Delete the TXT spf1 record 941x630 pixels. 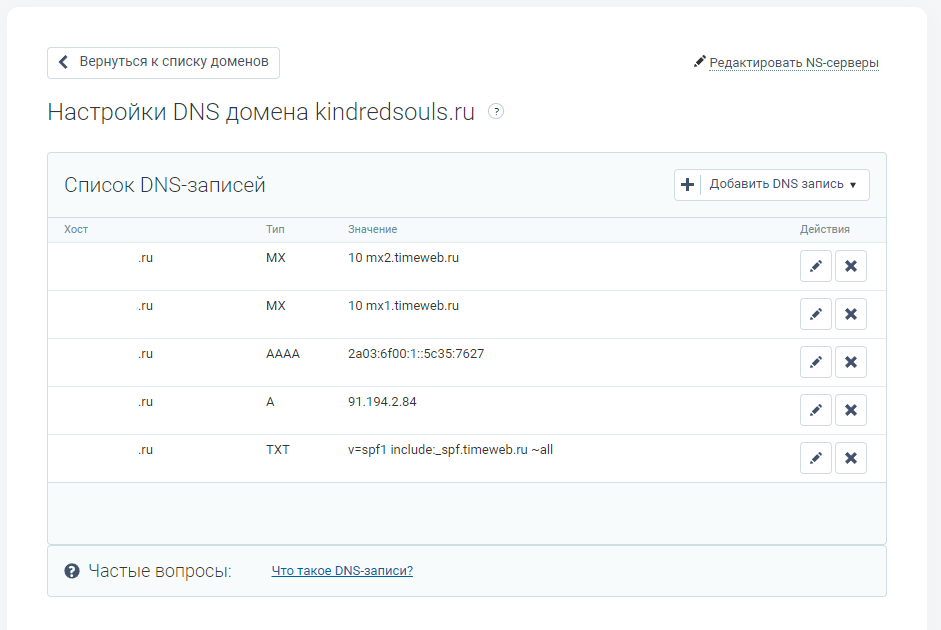pos(851,458)
